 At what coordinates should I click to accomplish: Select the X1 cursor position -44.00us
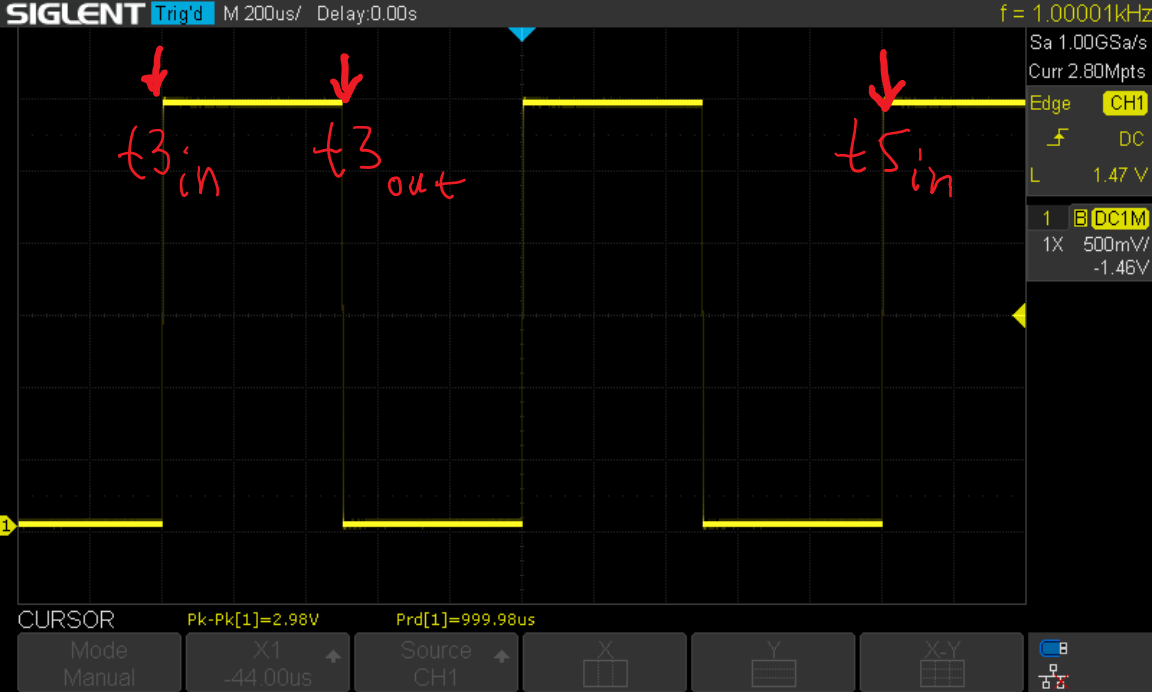click(267, 663)
